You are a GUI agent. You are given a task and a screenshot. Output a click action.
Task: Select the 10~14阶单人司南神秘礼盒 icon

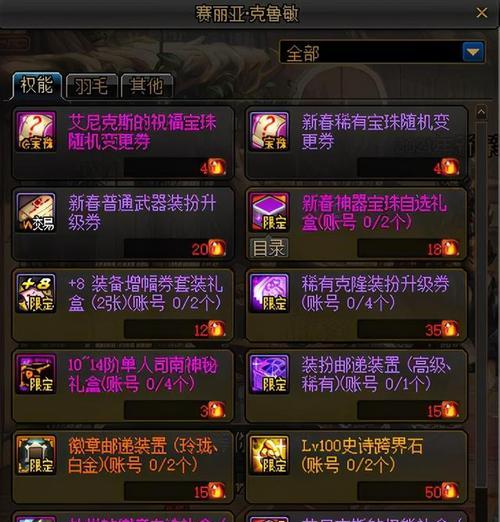(x=36, y=374)
